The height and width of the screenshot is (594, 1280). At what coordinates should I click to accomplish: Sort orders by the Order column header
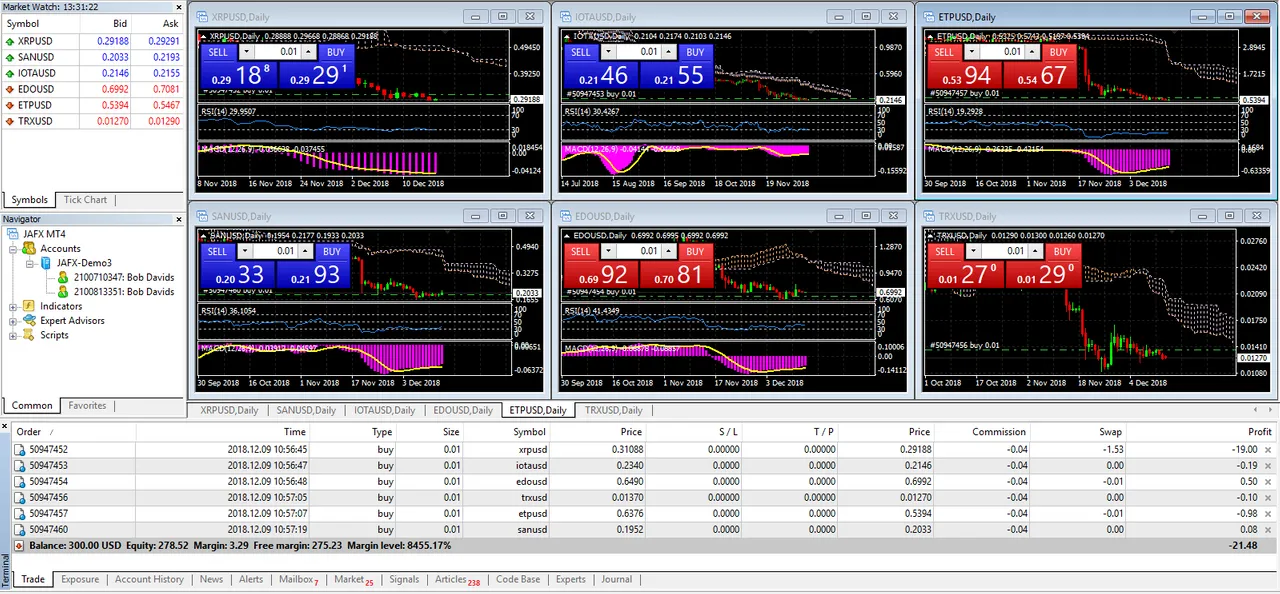[72, 432]
